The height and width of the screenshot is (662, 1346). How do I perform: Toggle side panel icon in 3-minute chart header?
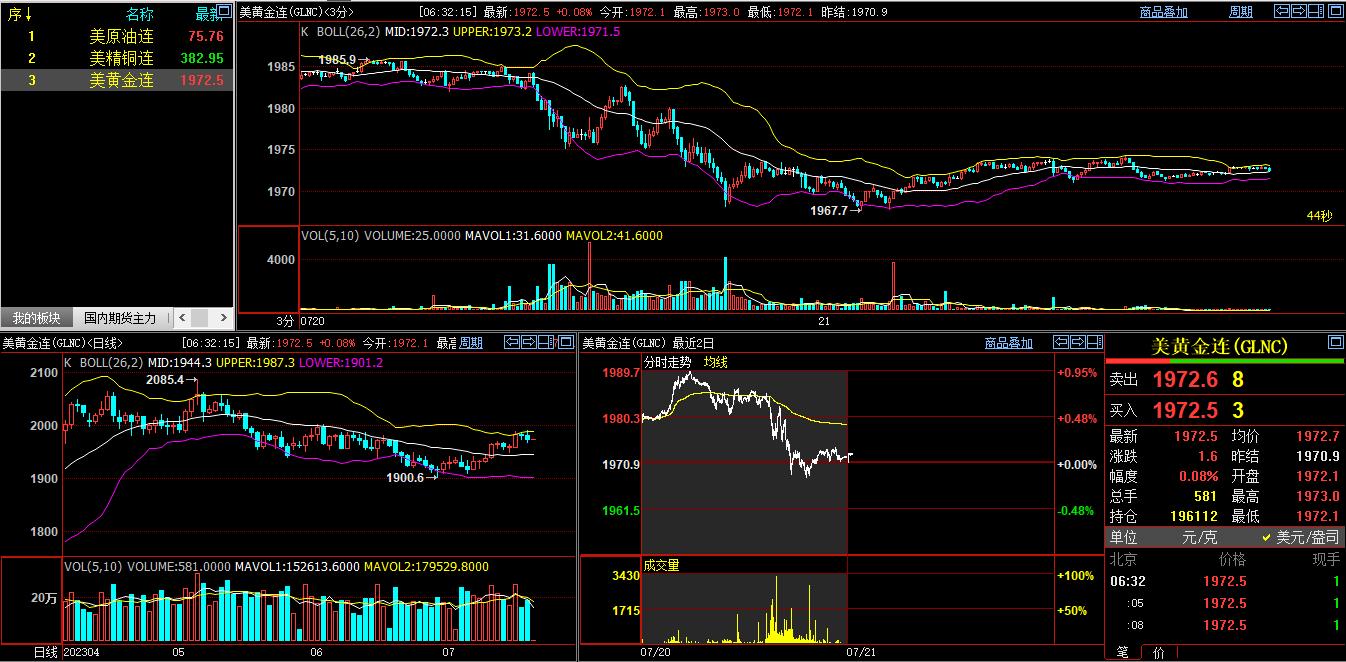1316,11
